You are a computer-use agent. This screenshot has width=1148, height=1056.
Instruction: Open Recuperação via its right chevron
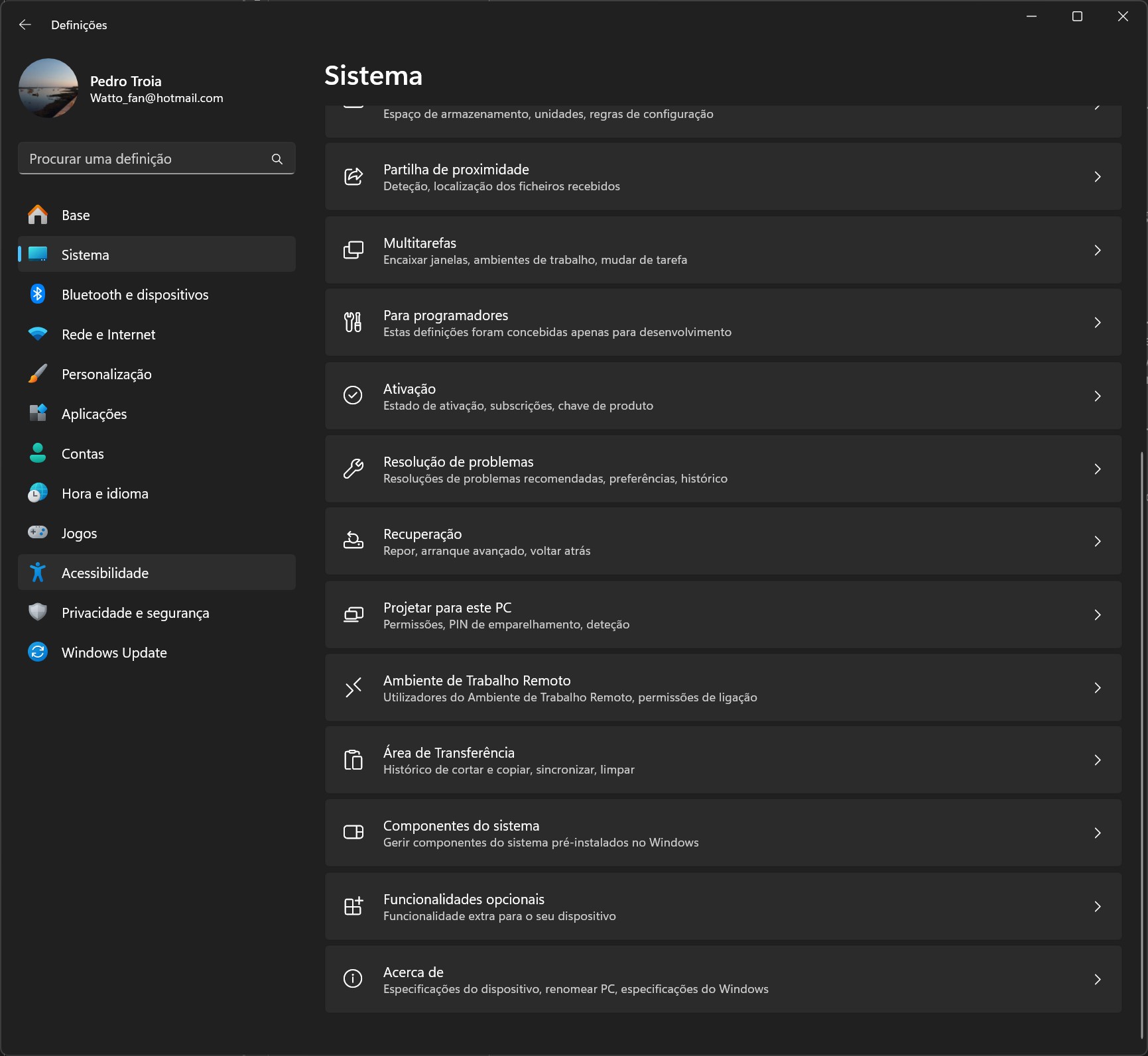(1097, 542)
